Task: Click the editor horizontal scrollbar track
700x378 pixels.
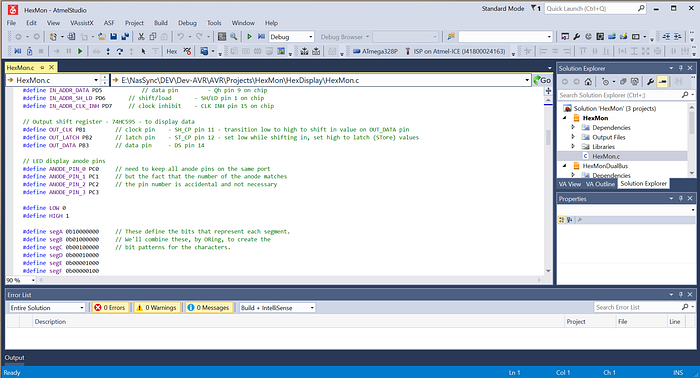Action: point(289,280)
